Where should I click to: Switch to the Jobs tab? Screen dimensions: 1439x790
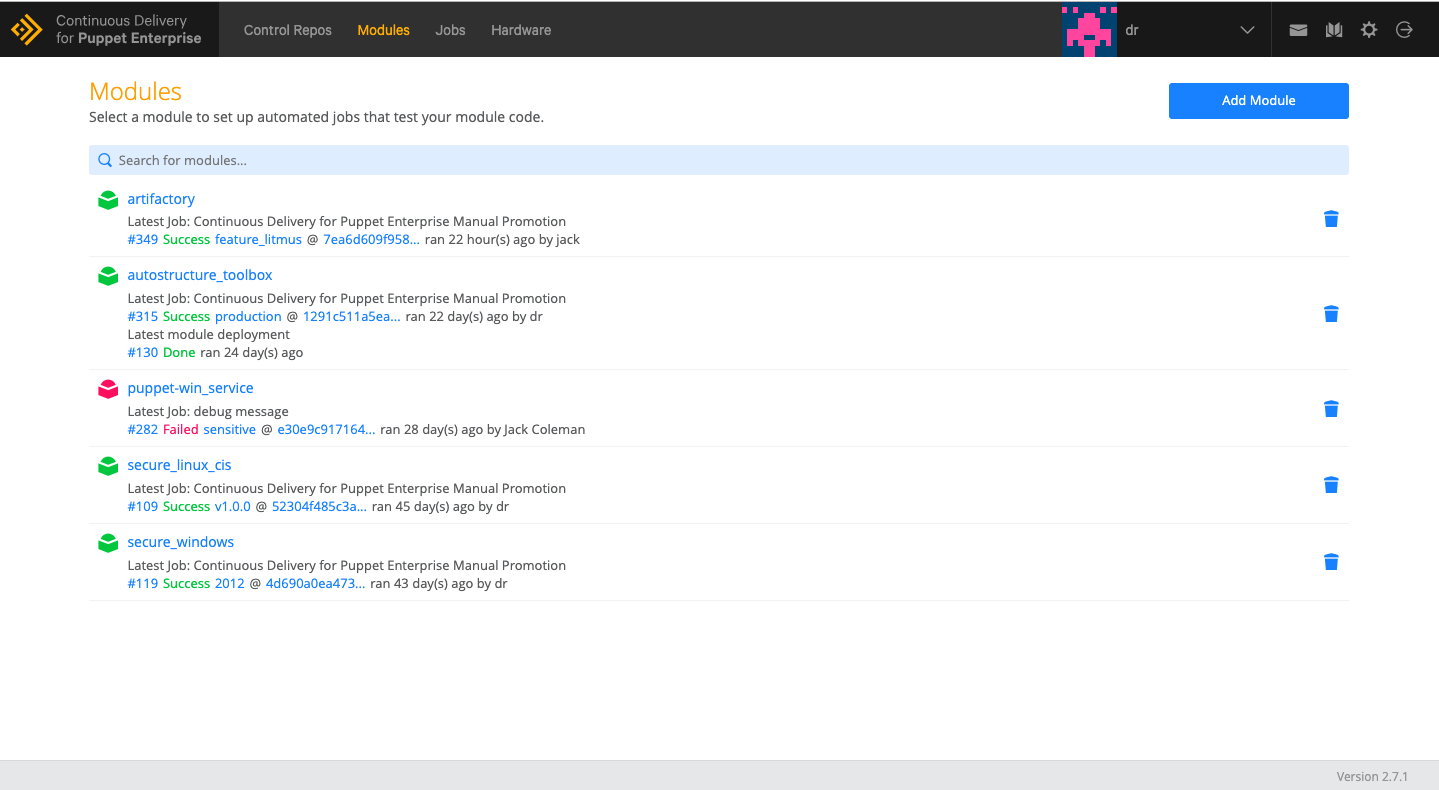451,30
